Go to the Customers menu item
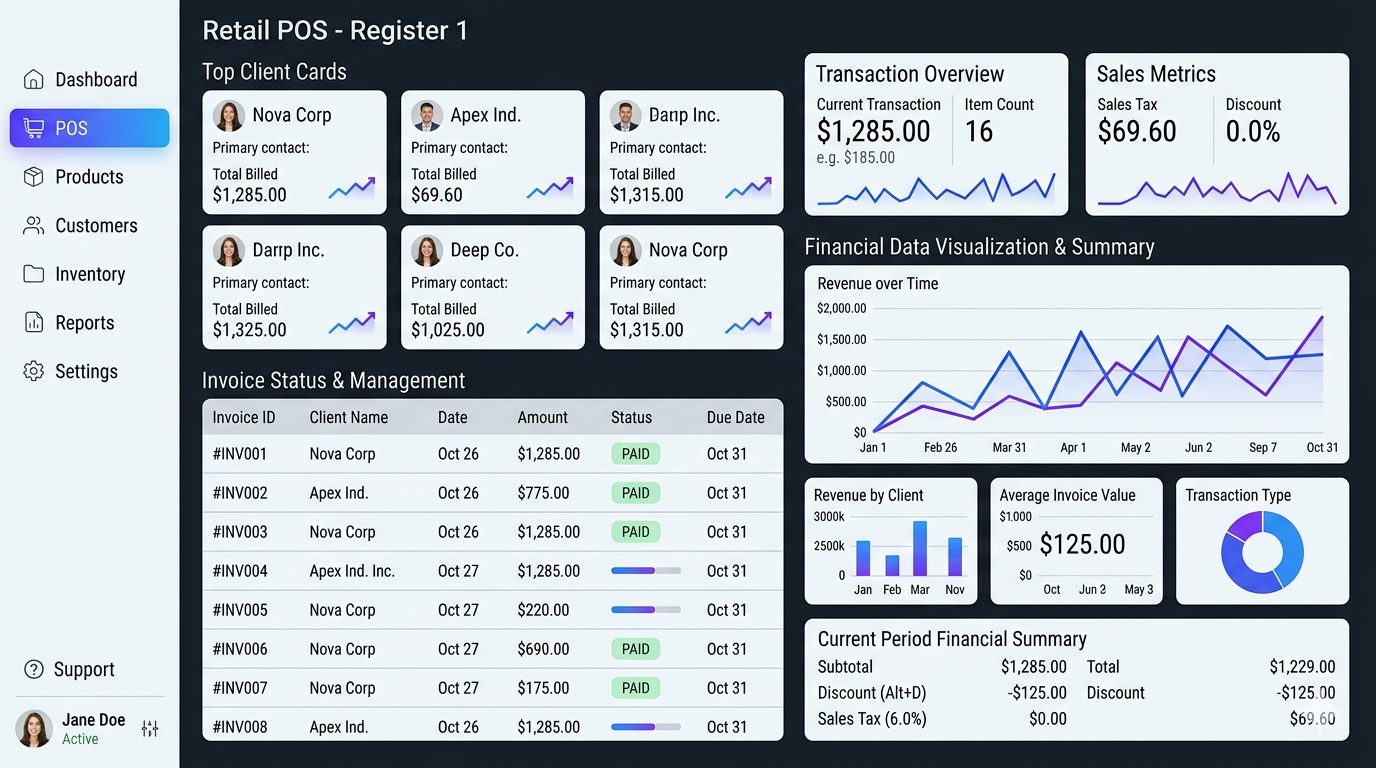The image size is (1376, 768). (x=96, y=226)
